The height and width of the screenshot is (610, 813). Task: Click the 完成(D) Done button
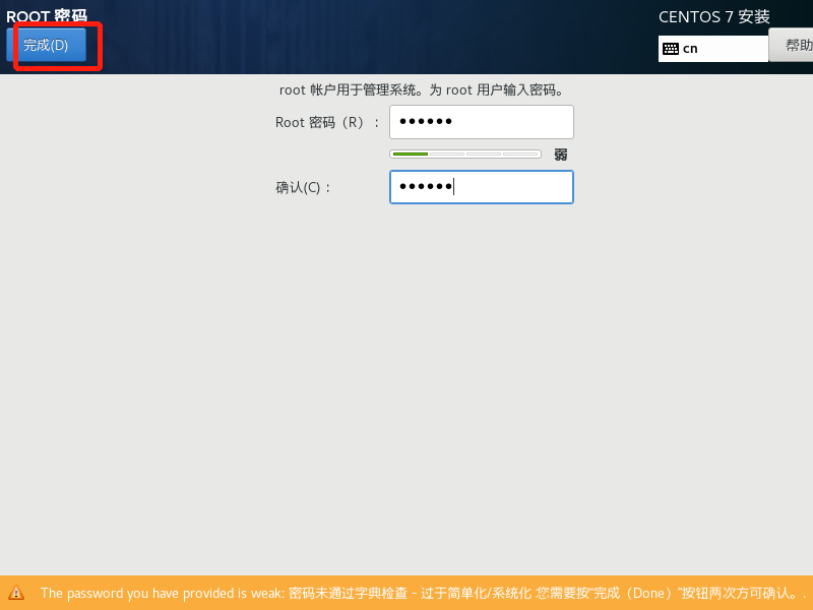click(x=46, y=45)
